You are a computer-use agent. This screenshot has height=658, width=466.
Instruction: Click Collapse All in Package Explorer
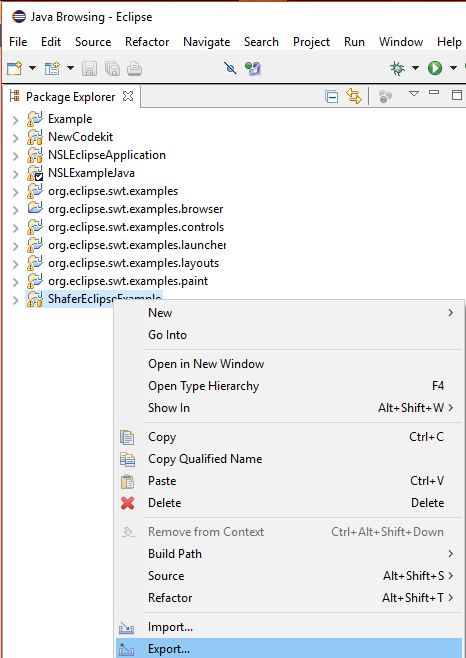tap(332, 97)
